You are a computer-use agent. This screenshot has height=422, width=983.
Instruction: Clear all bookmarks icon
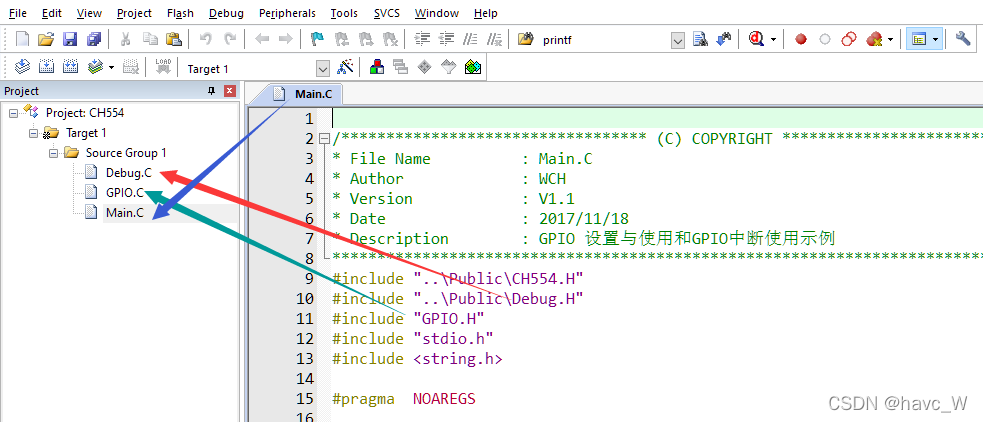(x=391, y=40)
